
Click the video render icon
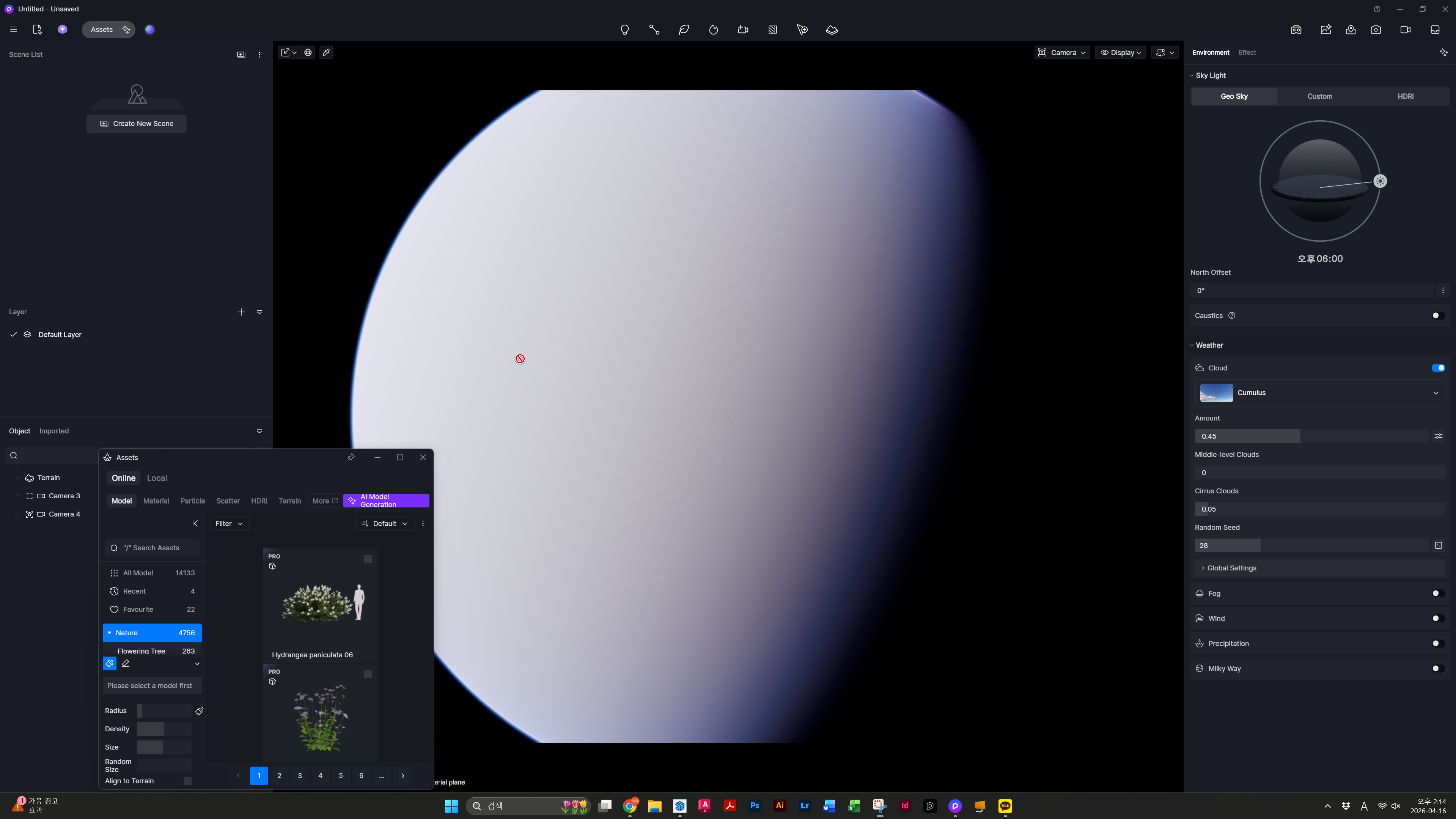point(1405,30)
